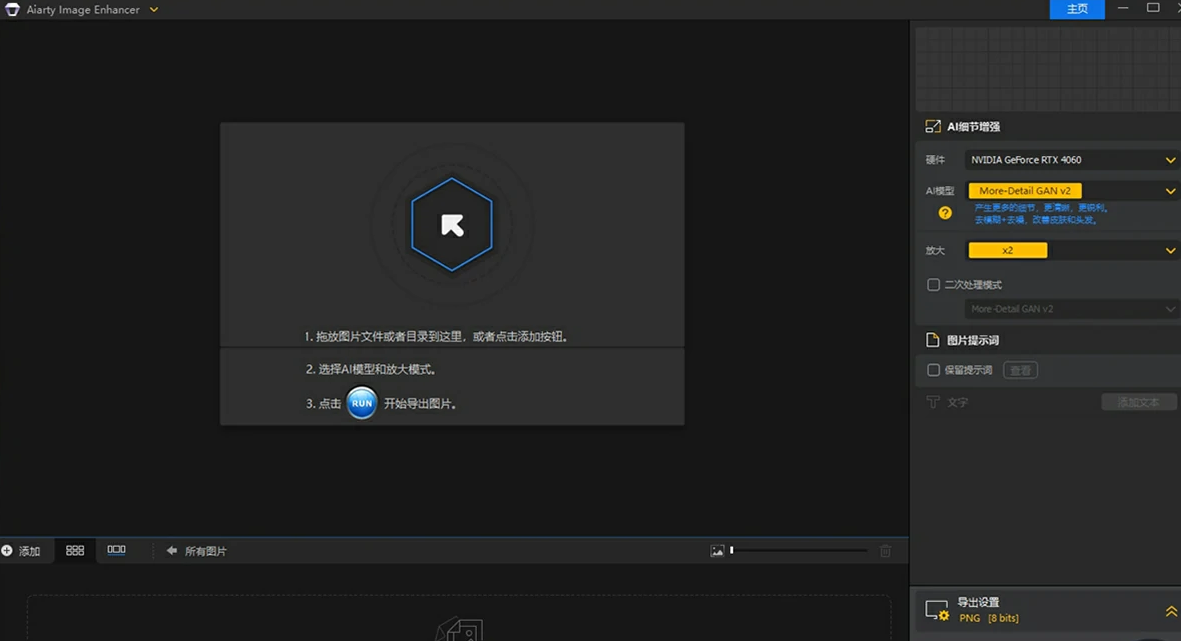The height and width of the screenshot is (641, 1181).
Task: Click the blue RUN button icon
Action: pyautogui.click(x=362, y=403)
